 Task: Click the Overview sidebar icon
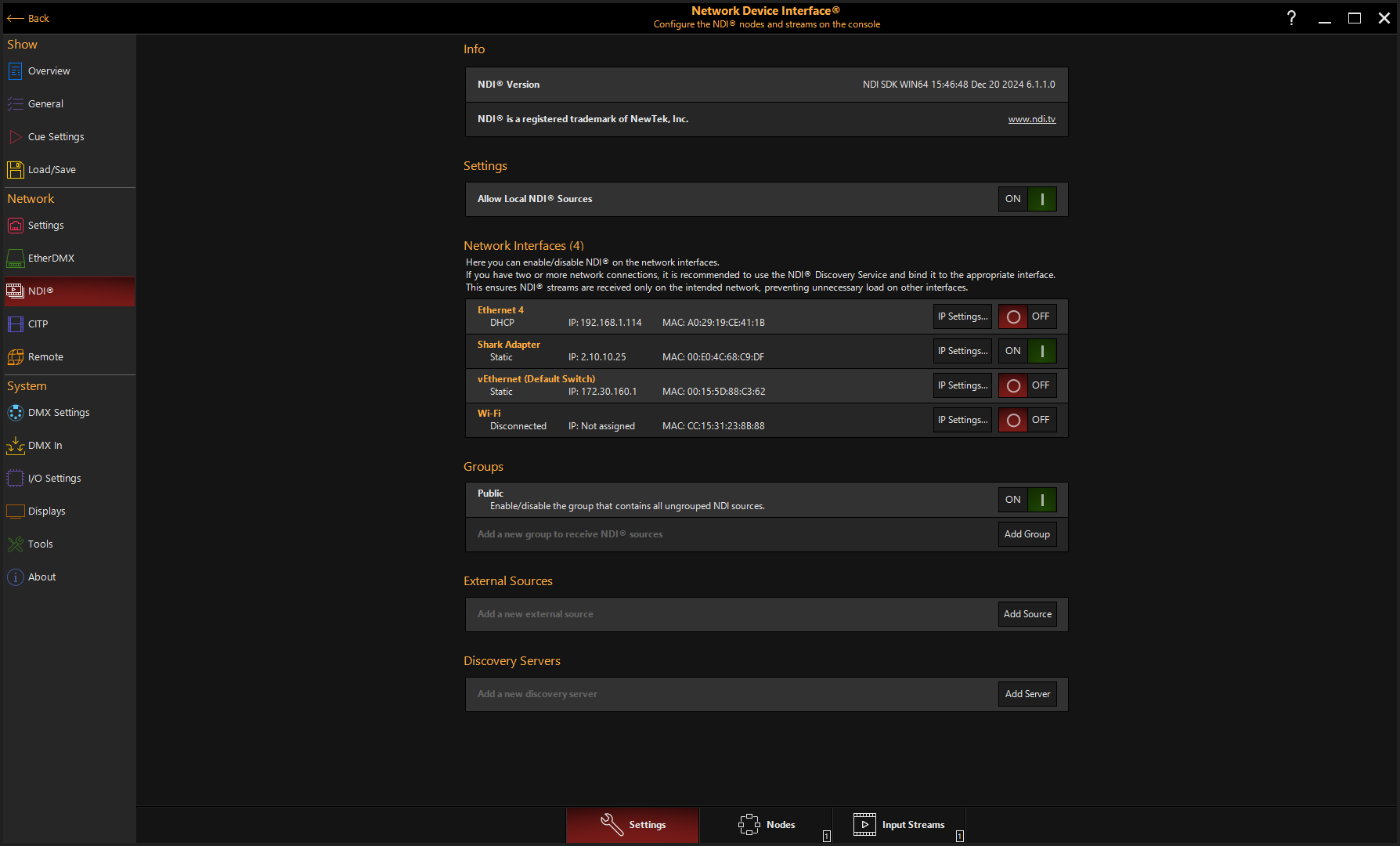pos(15,71)
